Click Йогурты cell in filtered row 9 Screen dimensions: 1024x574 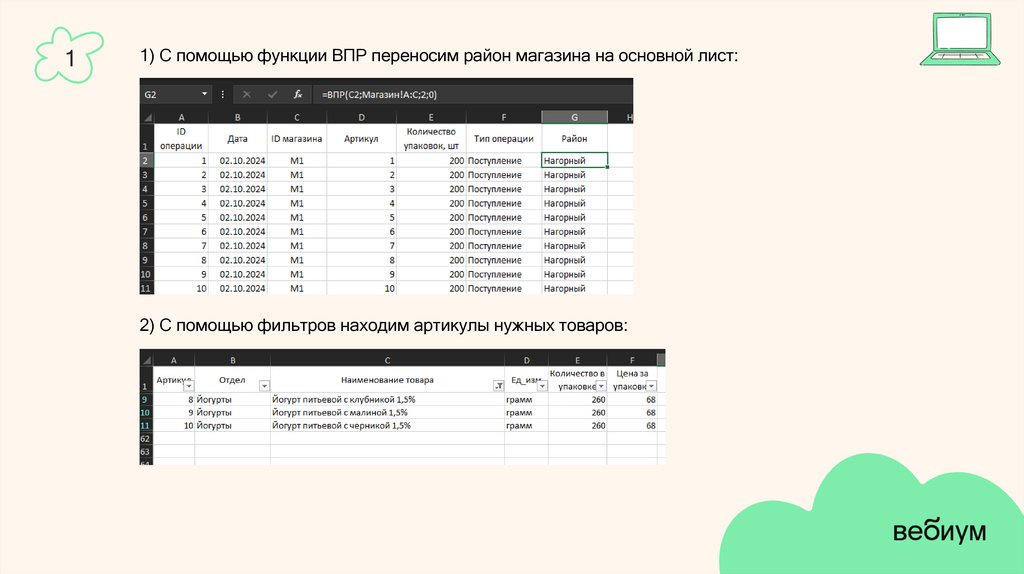point(232,399)
